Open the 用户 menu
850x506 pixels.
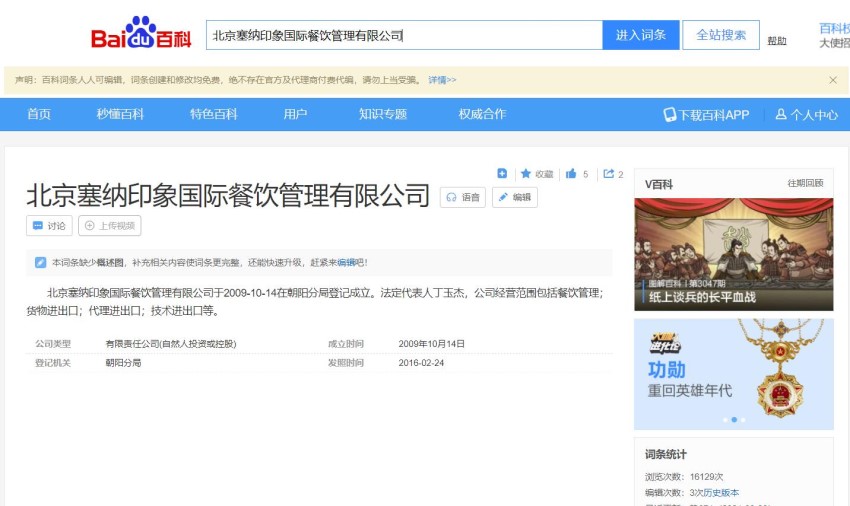point(295,114)
